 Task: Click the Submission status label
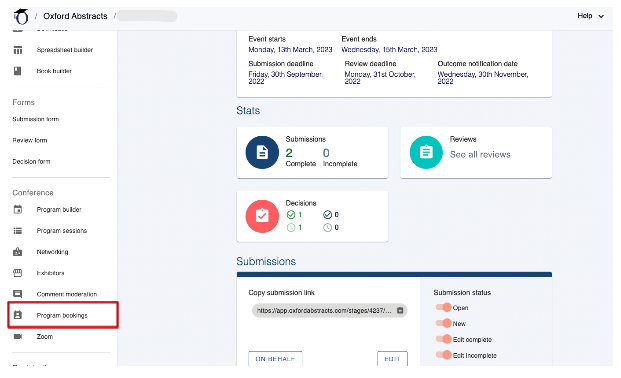coord(462,292)
